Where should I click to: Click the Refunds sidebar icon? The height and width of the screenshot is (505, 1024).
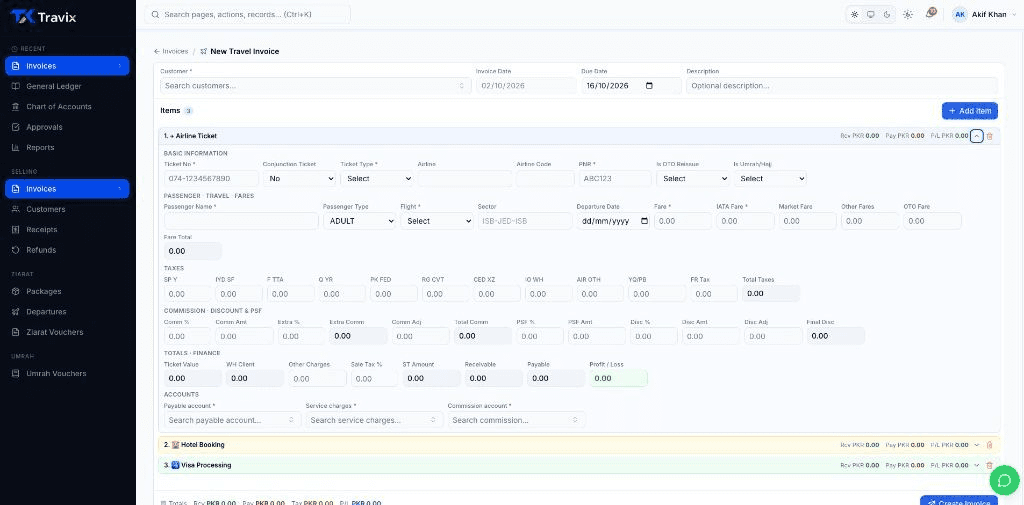(x=16, y=250)
